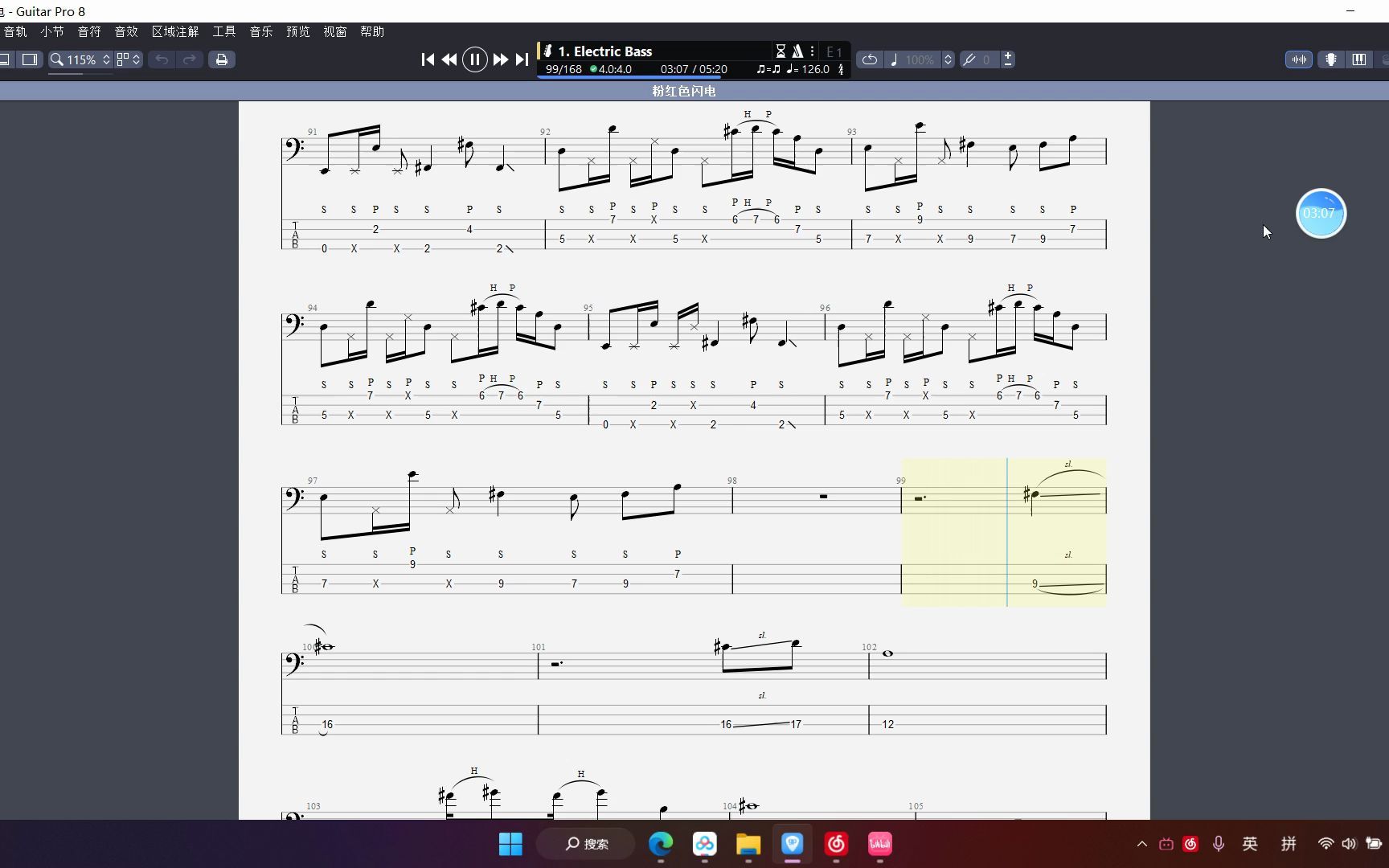
Task: Expand the system tray hidden icons chevron
Action: coord(1141,844)
